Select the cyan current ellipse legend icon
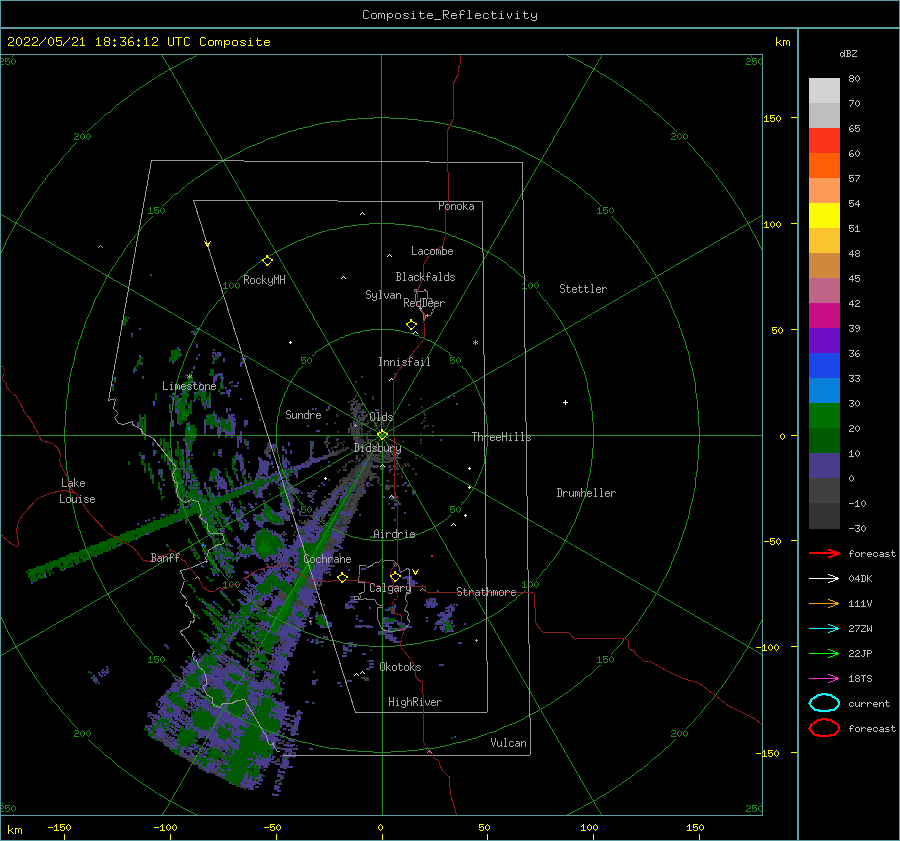The height and width of the screenshot is (841, 900). (x=824, y=703)
